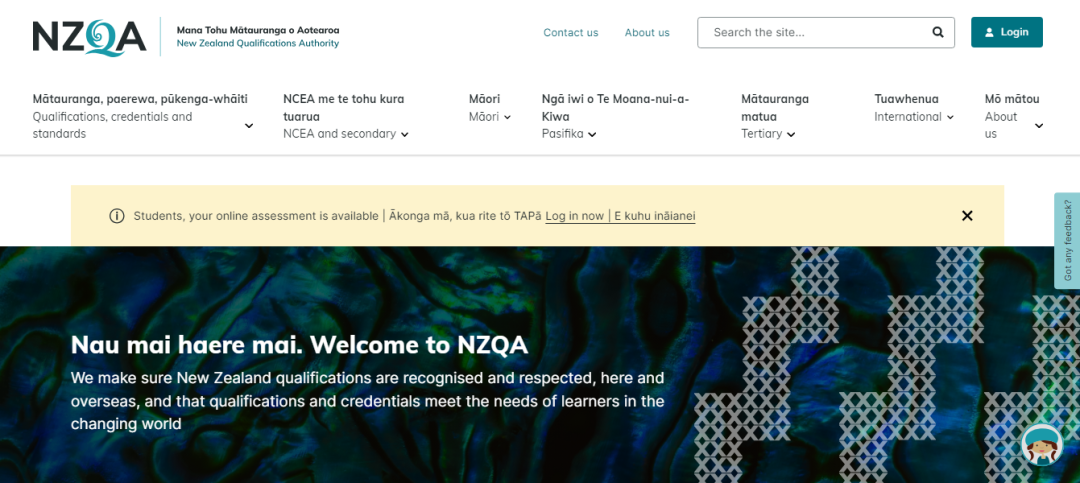1080x483 pixels.
Task: Open the chat assistant avatar
Action: 1041,445
